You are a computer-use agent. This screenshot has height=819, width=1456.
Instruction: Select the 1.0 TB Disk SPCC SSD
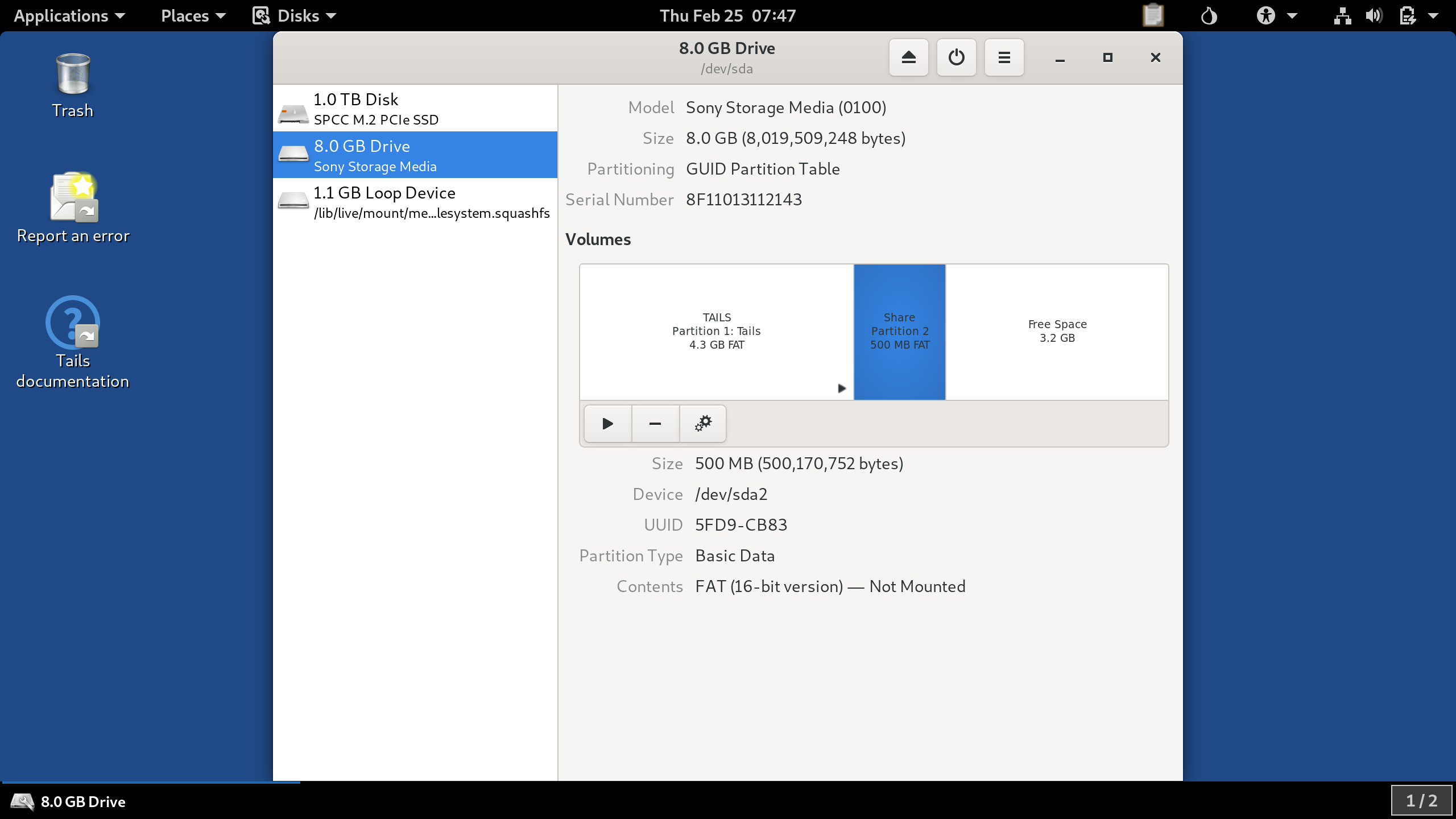click(x=415, y=108)
